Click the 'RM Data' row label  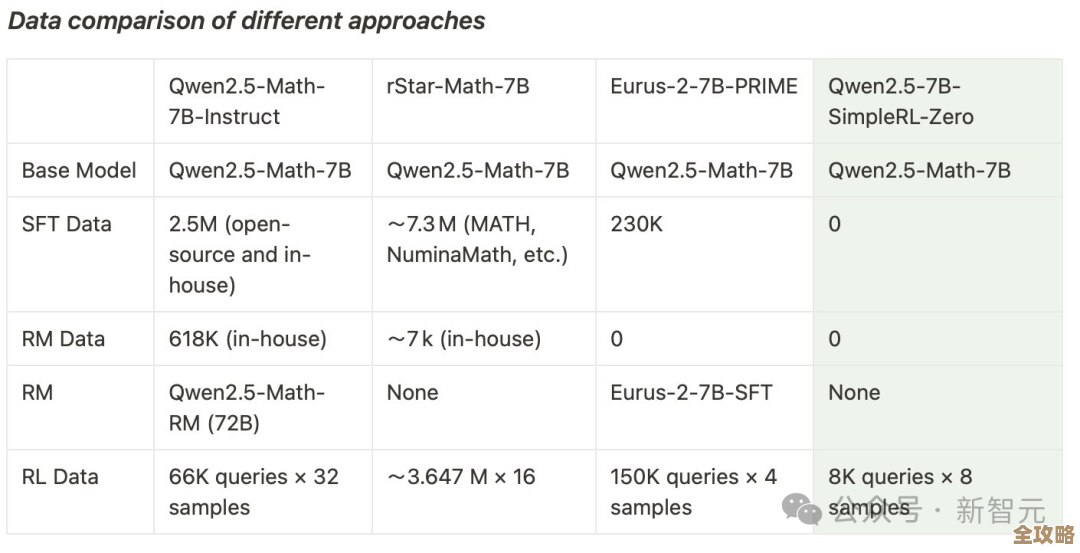point(63,339)
